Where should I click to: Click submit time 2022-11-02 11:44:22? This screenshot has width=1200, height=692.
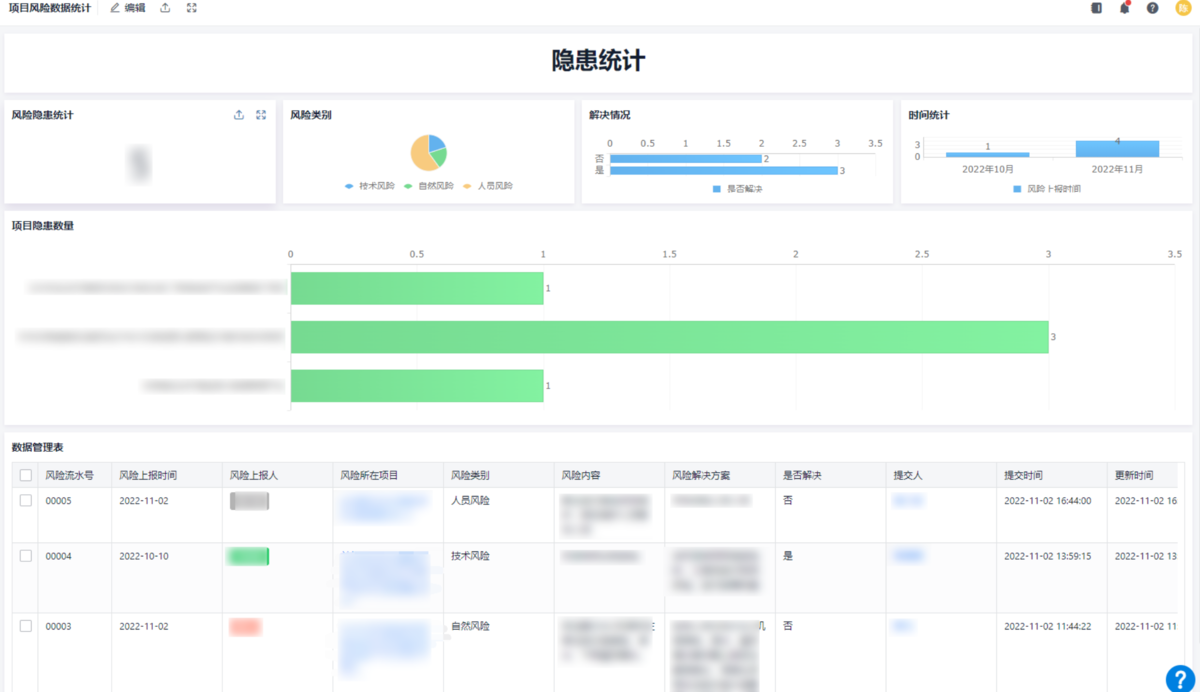(x=1048, y=626)
